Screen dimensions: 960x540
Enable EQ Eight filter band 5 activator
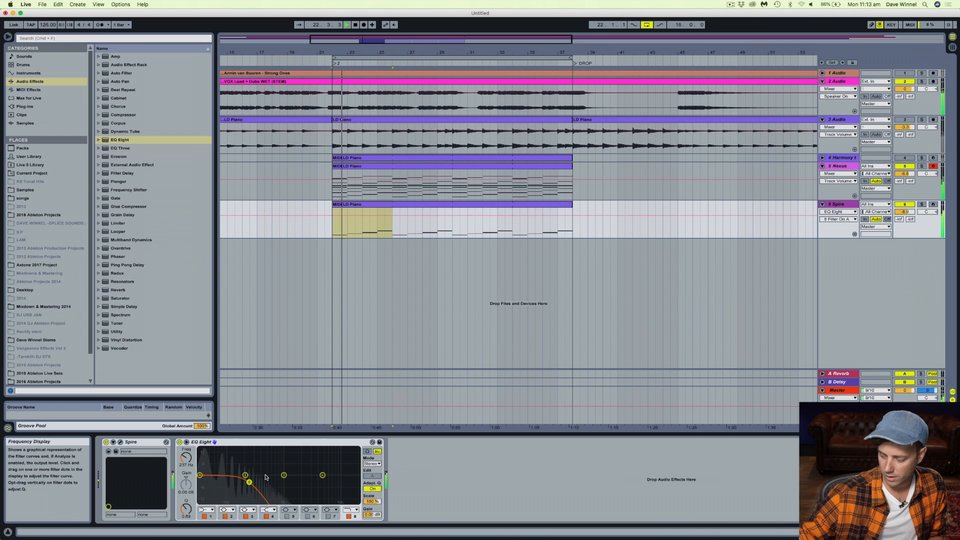point(287,516)
